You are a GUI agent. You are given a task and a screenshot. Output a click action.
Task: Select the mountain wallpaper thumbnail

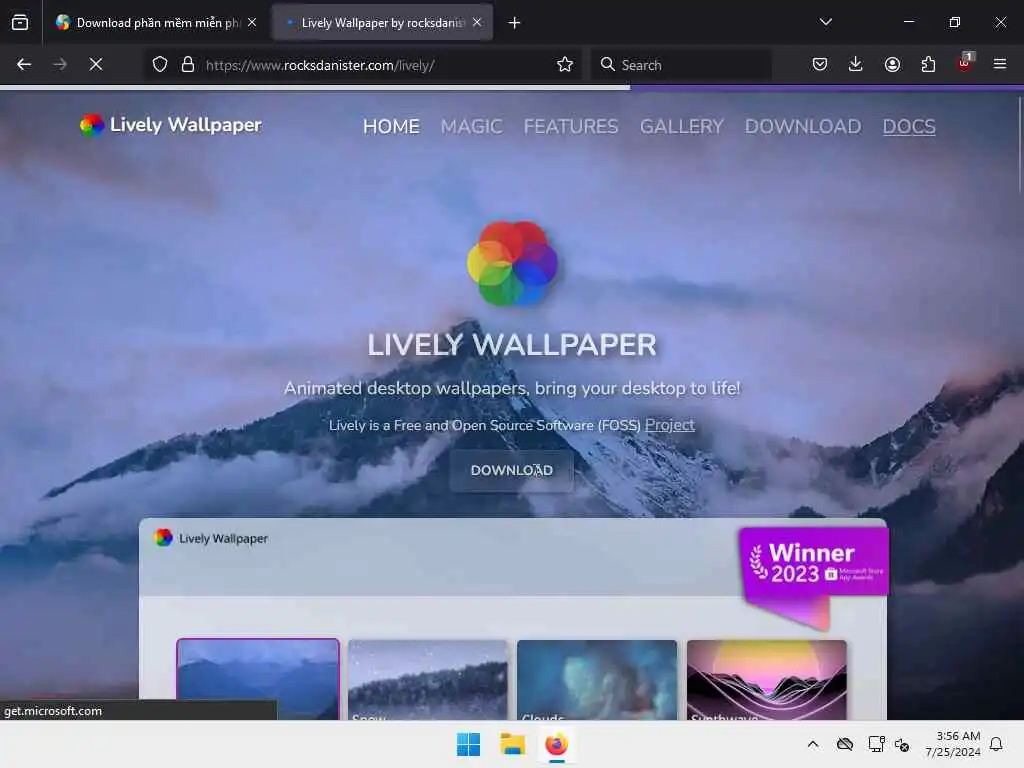258,679
